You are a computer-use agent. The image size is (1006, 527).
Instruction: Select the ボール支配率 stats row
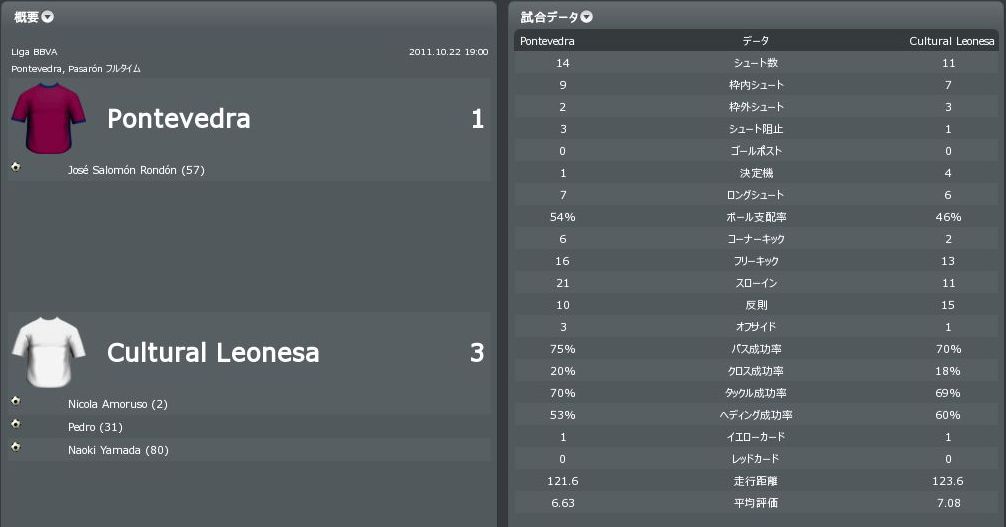click(x=755, y=217)
